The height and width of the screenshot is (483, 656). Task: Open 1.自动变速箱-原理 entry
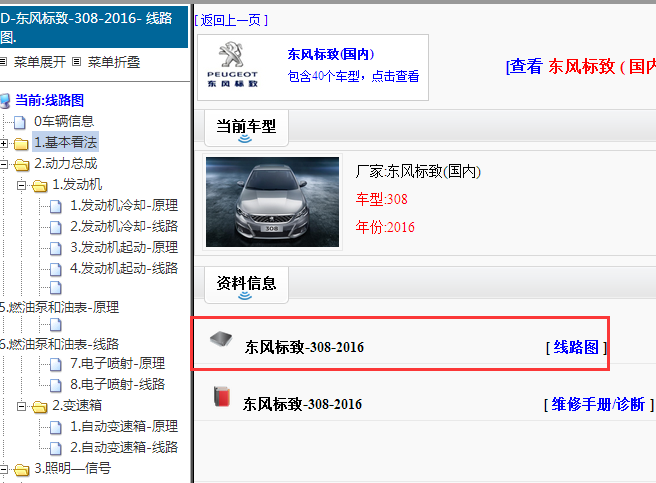[124, 426]
